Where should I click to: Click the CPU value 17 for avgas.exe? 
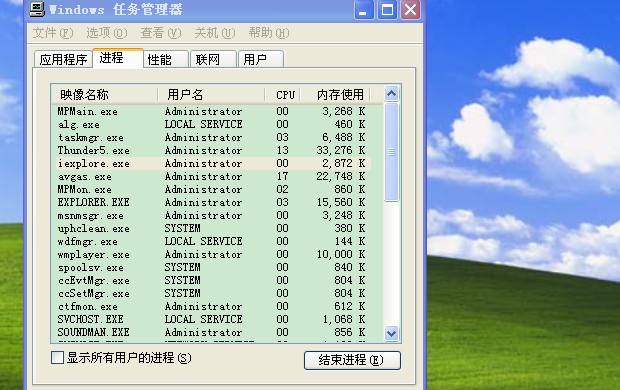pos(282,176)
